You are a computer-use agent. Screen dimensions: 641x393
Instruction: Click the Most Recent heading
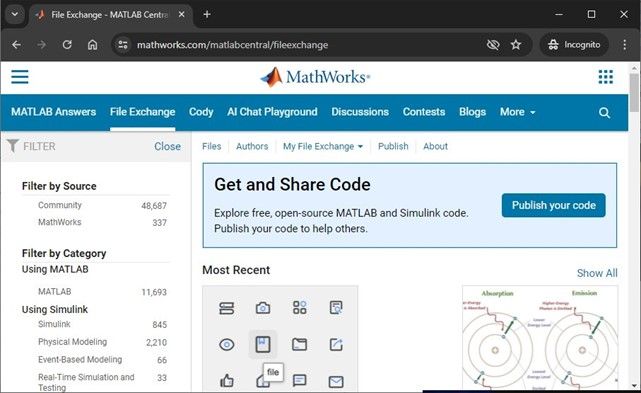pos(236,270)
